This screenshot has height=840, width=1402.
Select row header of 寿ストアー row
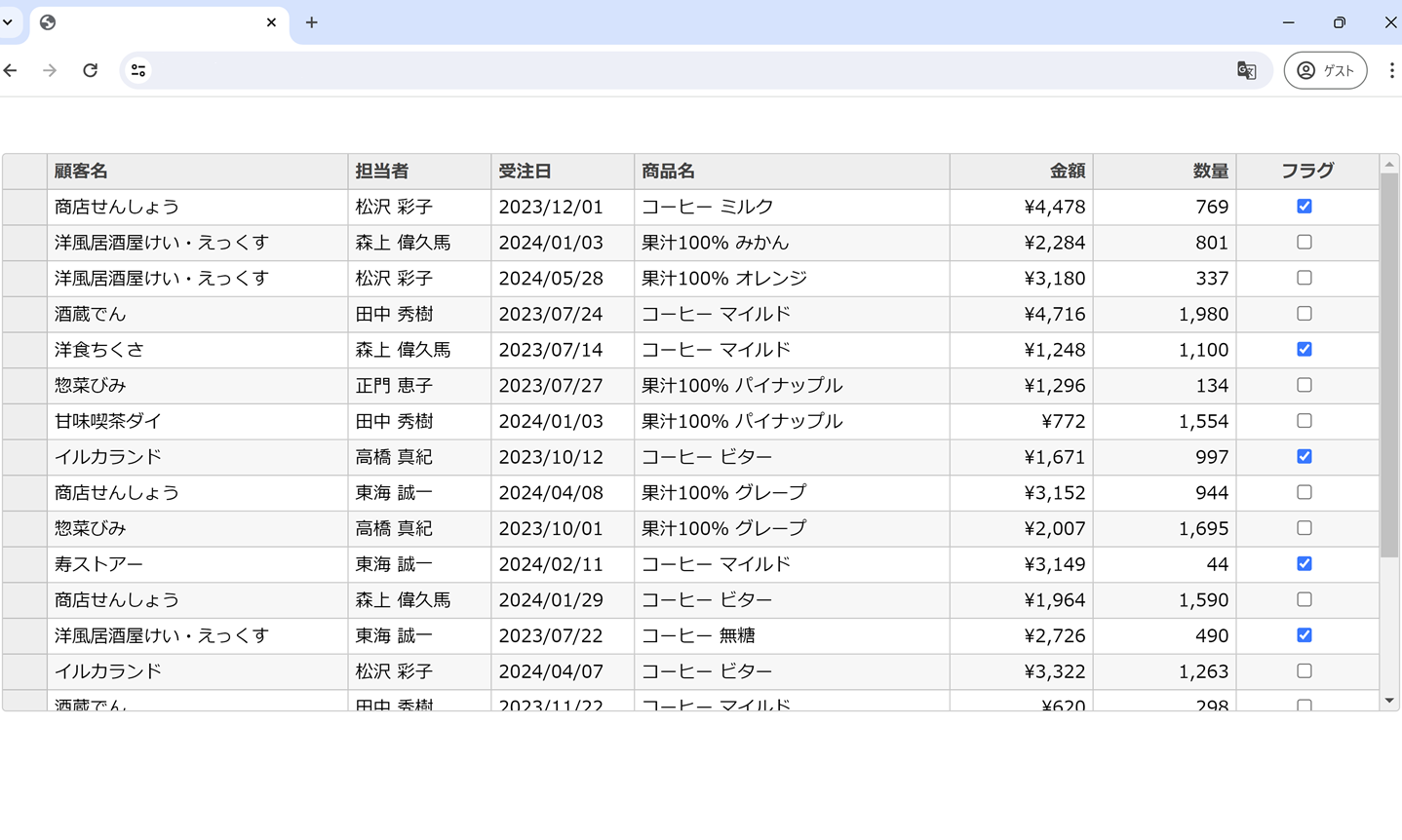click(x=24, y=564)
